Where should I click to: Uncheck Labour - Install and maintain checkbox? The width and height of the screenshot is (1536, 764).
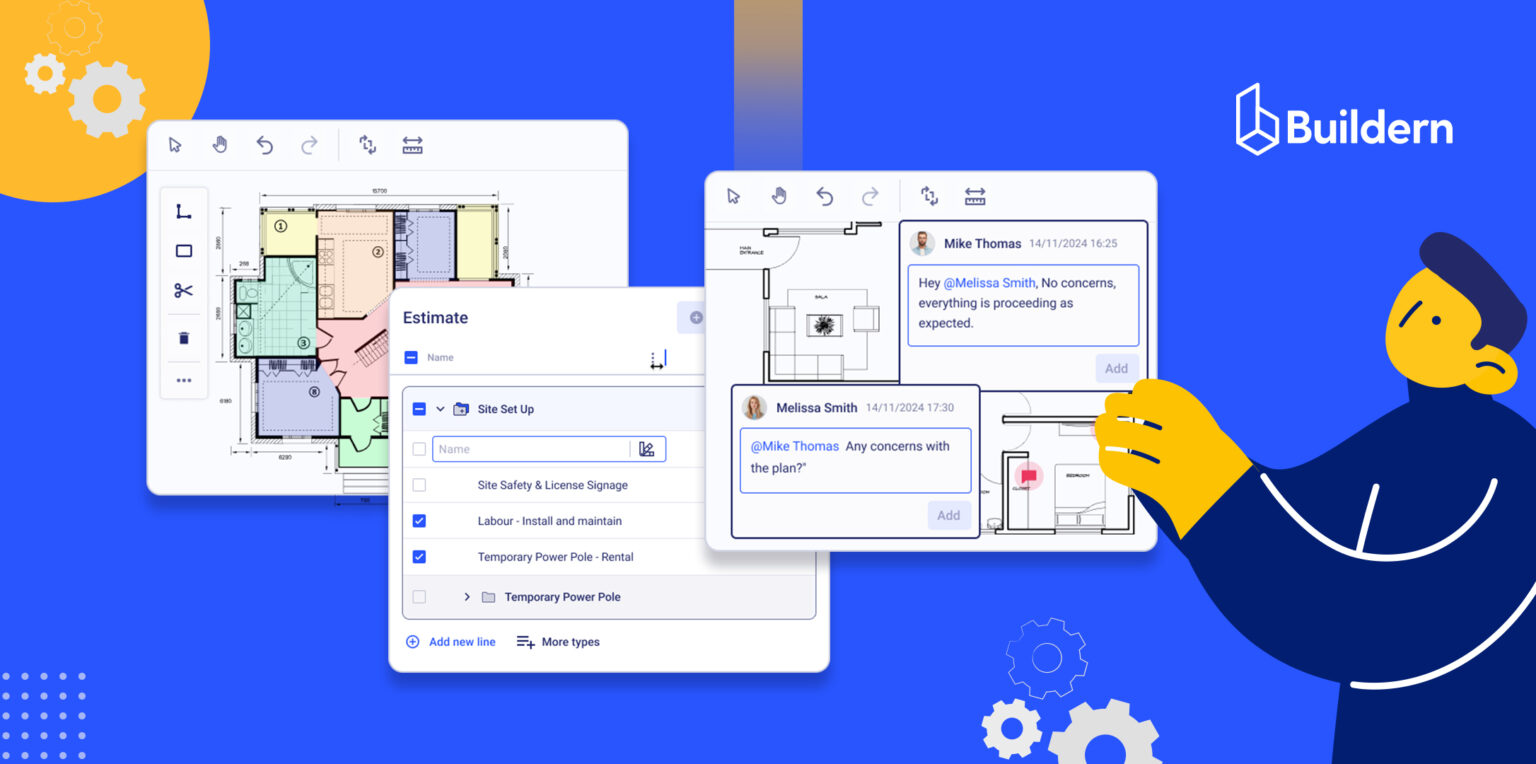tap(419, 521)
